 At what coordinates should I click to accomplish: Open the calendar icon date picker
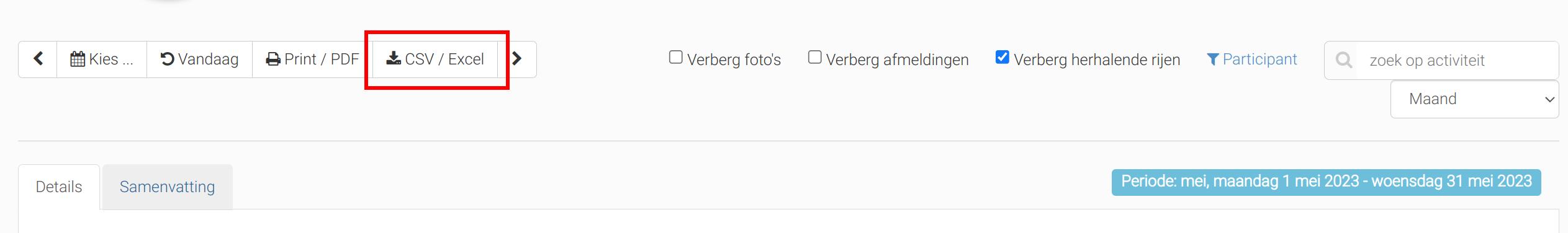(78, 59)
